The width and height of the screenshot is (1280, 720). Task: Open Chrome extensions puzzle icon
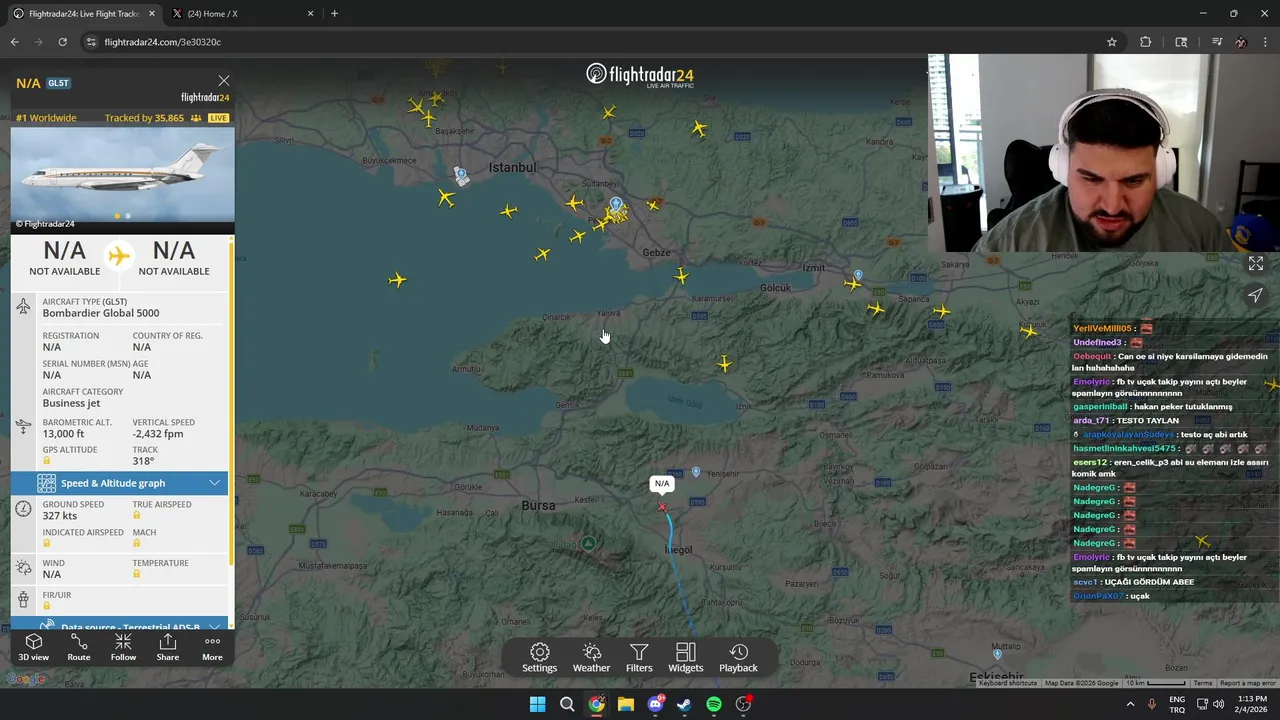click(x=1146, y=42)
